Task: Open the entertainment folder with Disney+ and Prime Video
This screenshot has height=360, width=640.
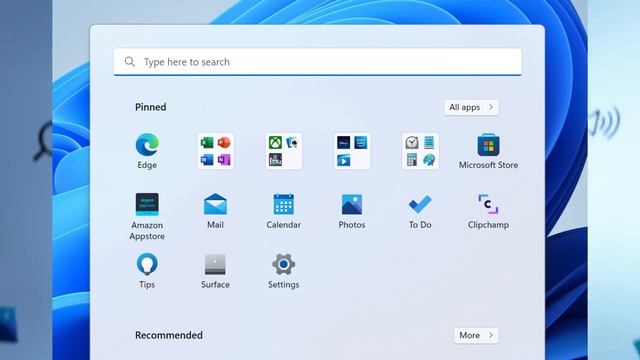Action: pyautogui.click(x=352, y=151)
